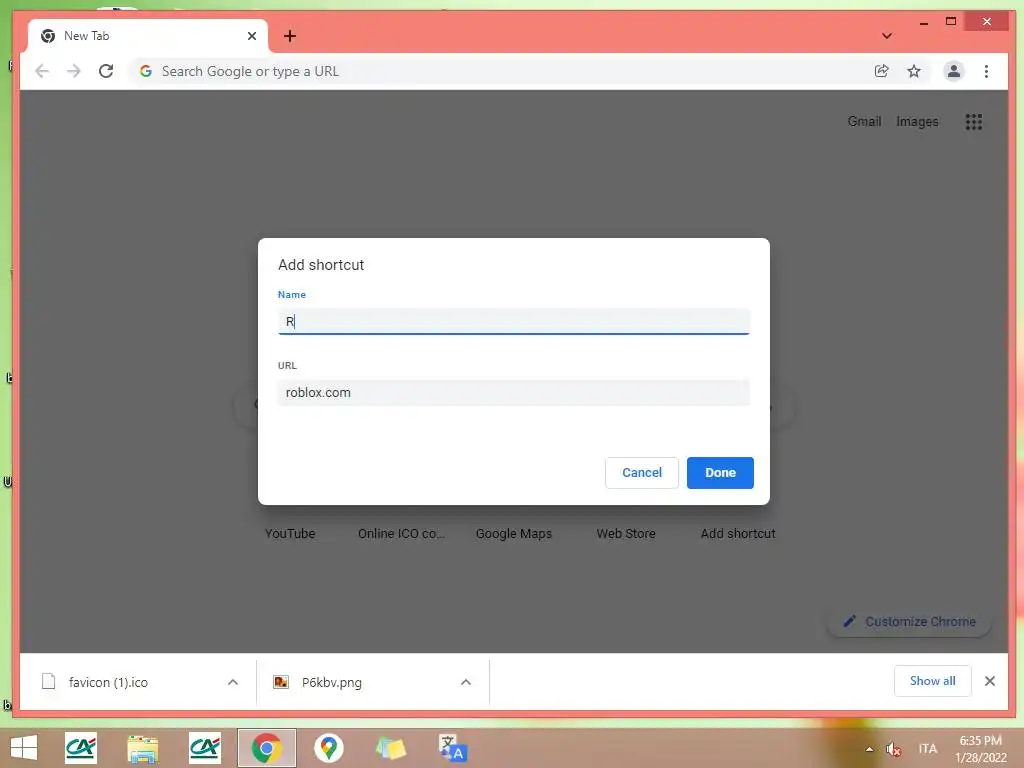Click the muted volume tray icon
This screenshot has width=1024, height=768.
[x=893, y=748]
